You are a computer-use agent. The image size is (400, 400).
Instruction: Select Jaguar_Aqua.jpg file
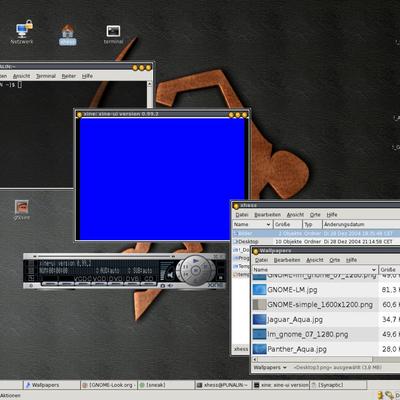(x=326, y=319)
